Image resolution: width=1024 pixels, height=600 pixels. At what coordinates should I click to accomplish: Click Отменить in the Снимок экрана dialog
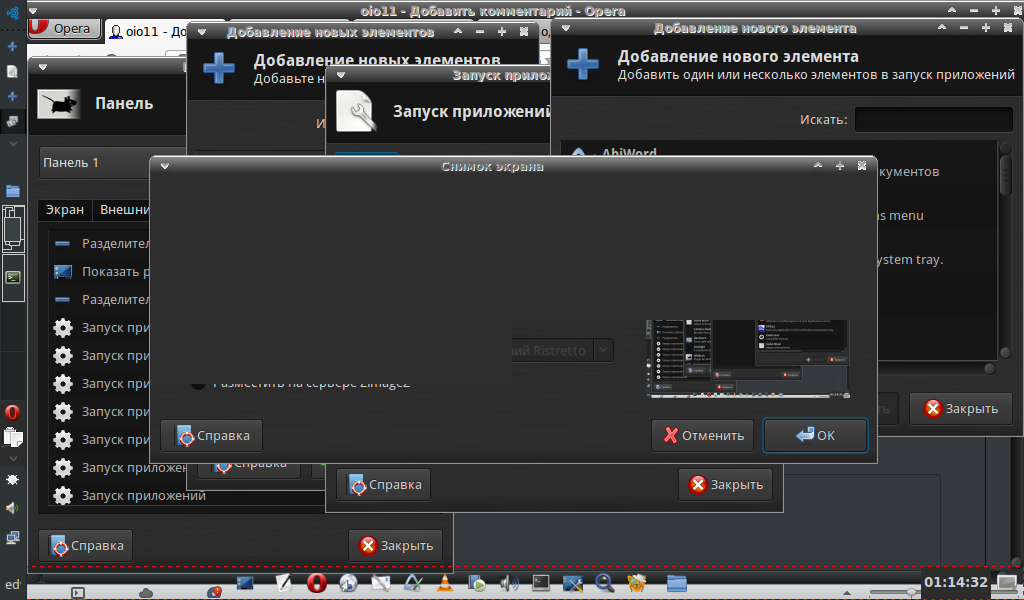point(703,435)
